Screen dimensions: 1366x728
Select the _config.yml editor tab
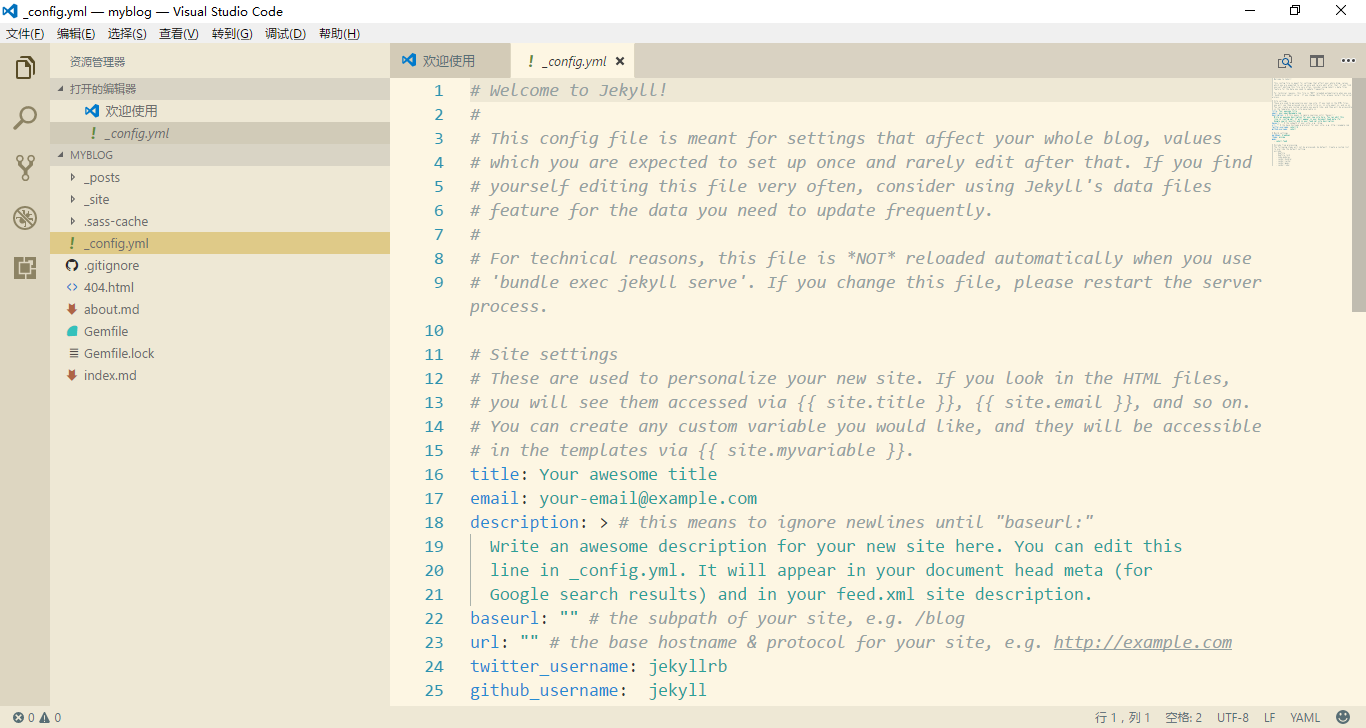pos(572,61)
